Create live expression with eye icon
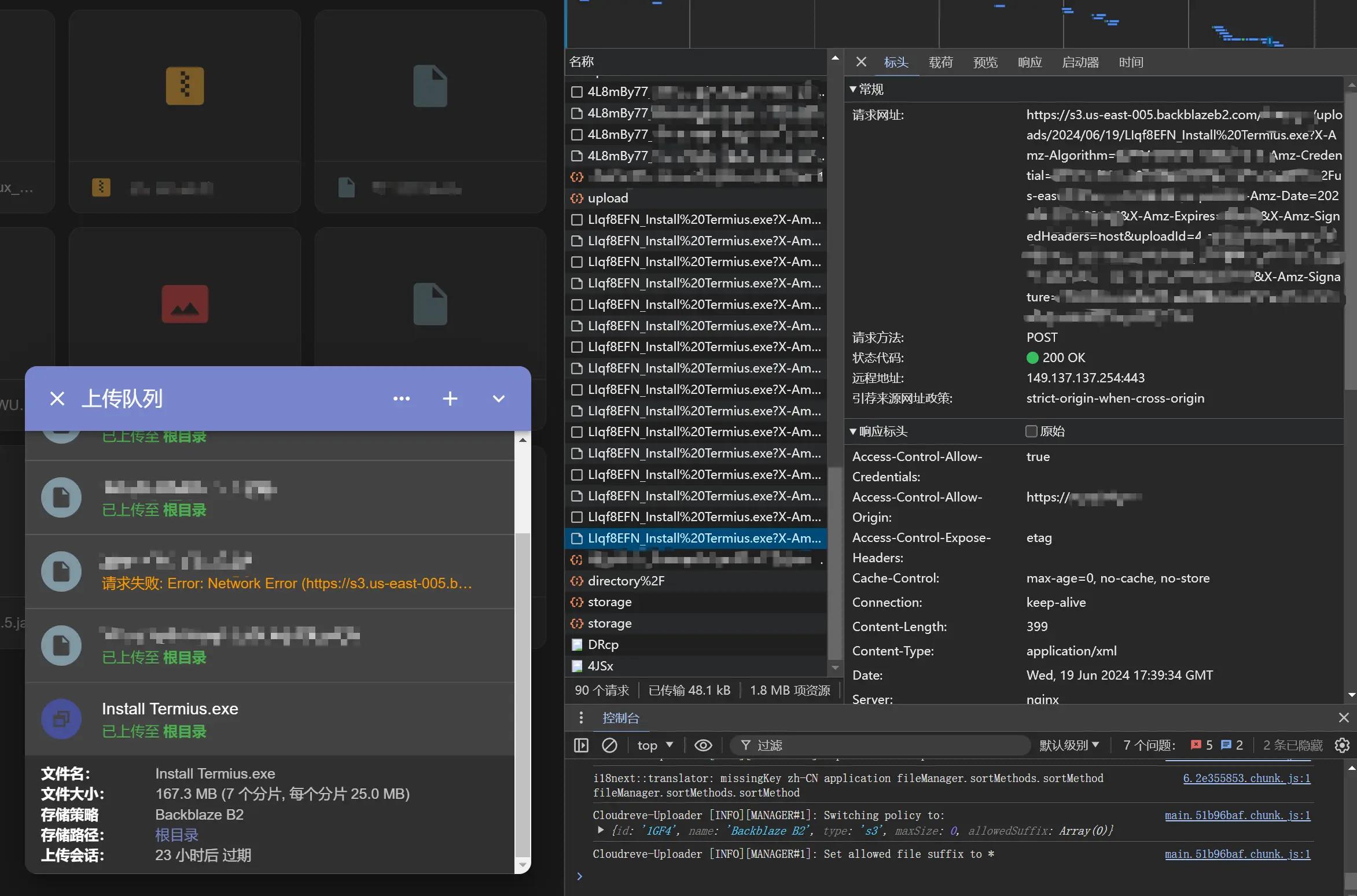The height and width of the screenshot is (896, 1357). [703, 746]
